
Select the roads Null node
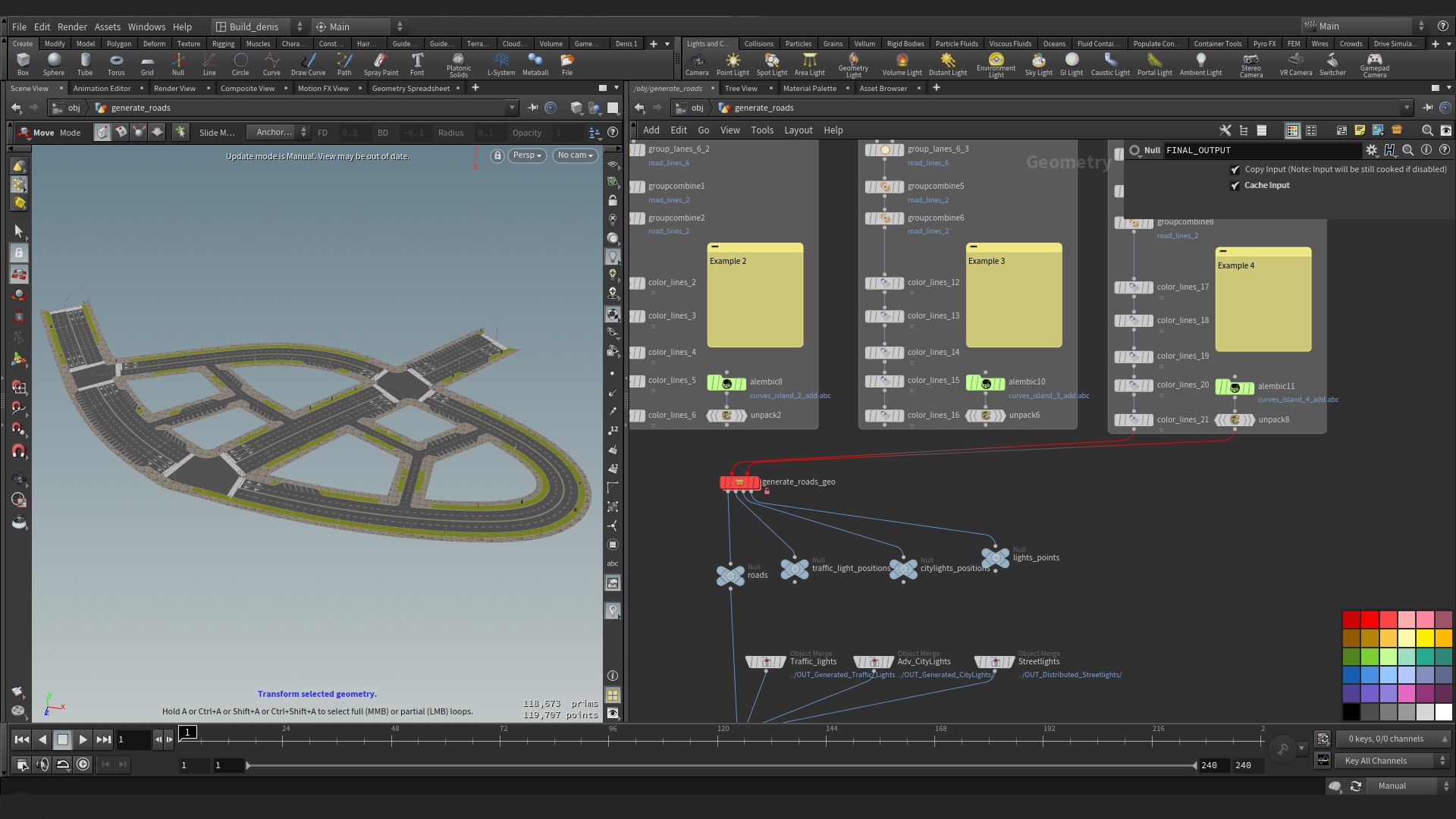730,576
